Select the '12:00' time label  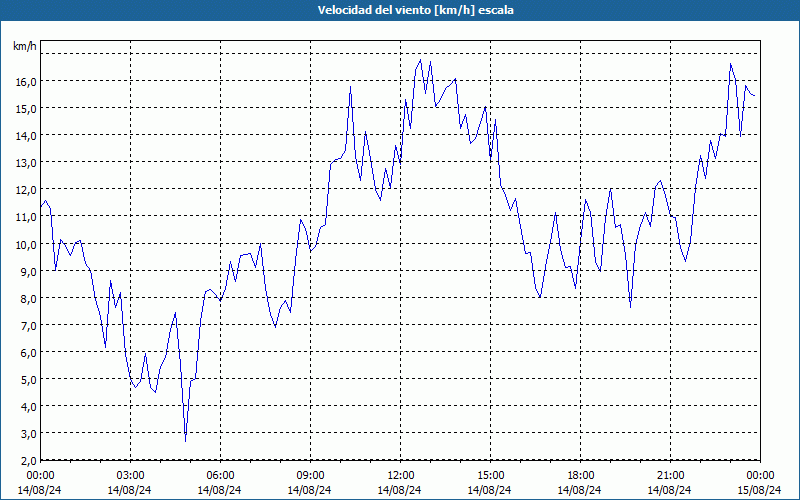click(400, 476)
